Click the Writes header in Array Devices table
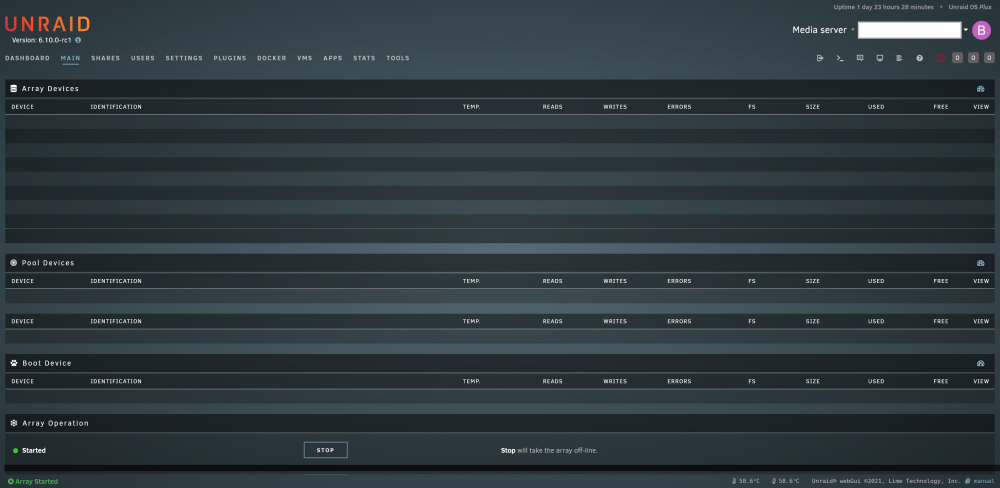This screenshot has height=488, width=1000. coord(615,107)
